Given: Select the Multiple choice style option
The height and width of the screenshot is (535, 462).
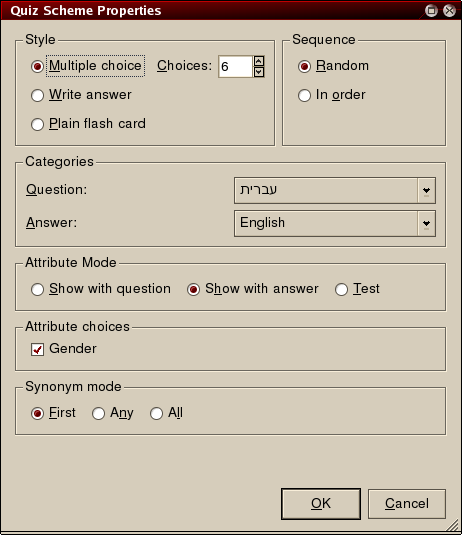Looking at the screenshot, I should coord(37,66).
